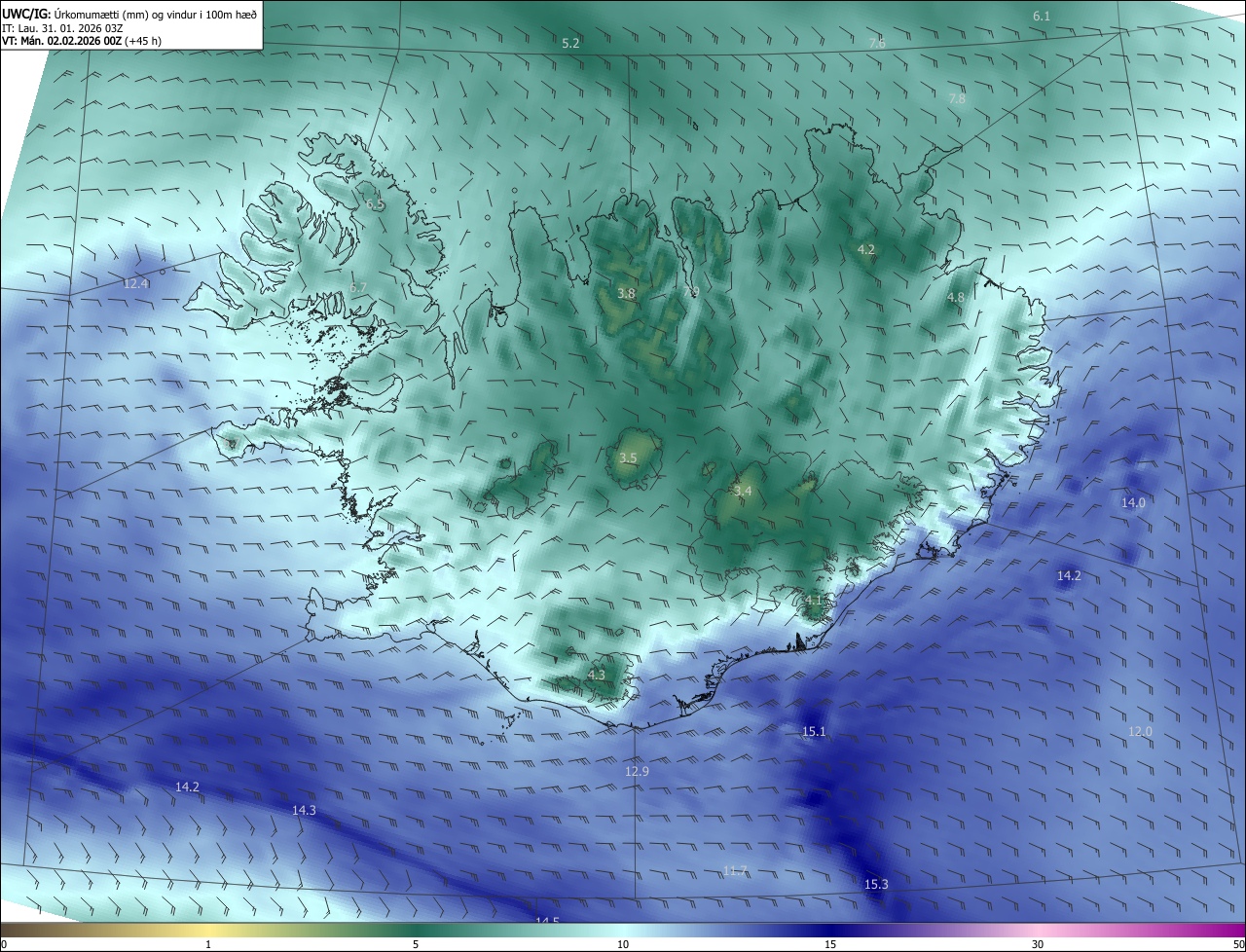This screenshot has height=952, width=1246.
Task: Click the legend tick label 30
Action: click(x=1038, y=944)
